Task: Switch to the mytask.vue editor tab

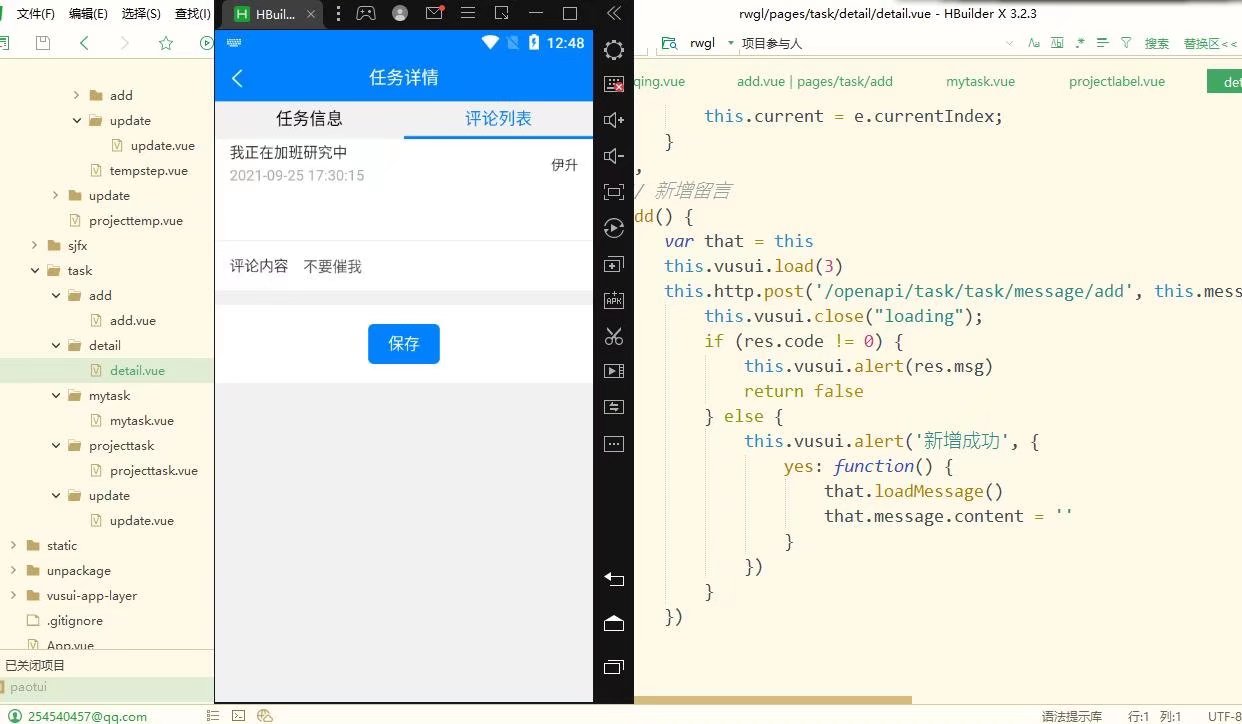Action: click(x=979, y=81)
